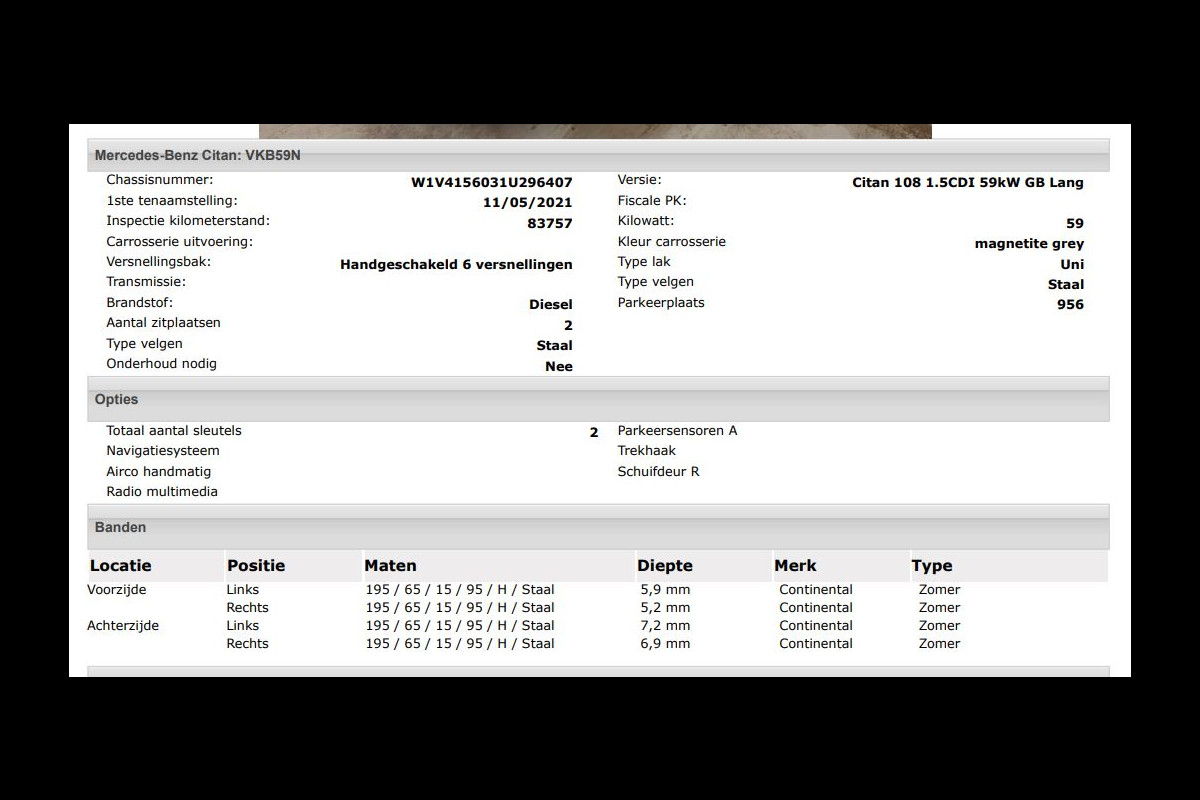Select version text Citan 108 1.5CDI 59kW GB Lang
Screen dimensions: 1200x800
[968, 182]
